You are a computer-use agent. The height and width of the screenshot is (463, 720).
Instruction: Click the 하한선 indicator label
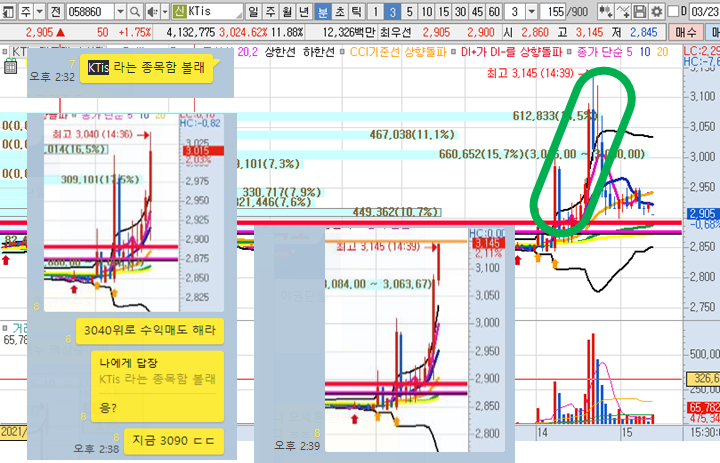click(319, 52)
